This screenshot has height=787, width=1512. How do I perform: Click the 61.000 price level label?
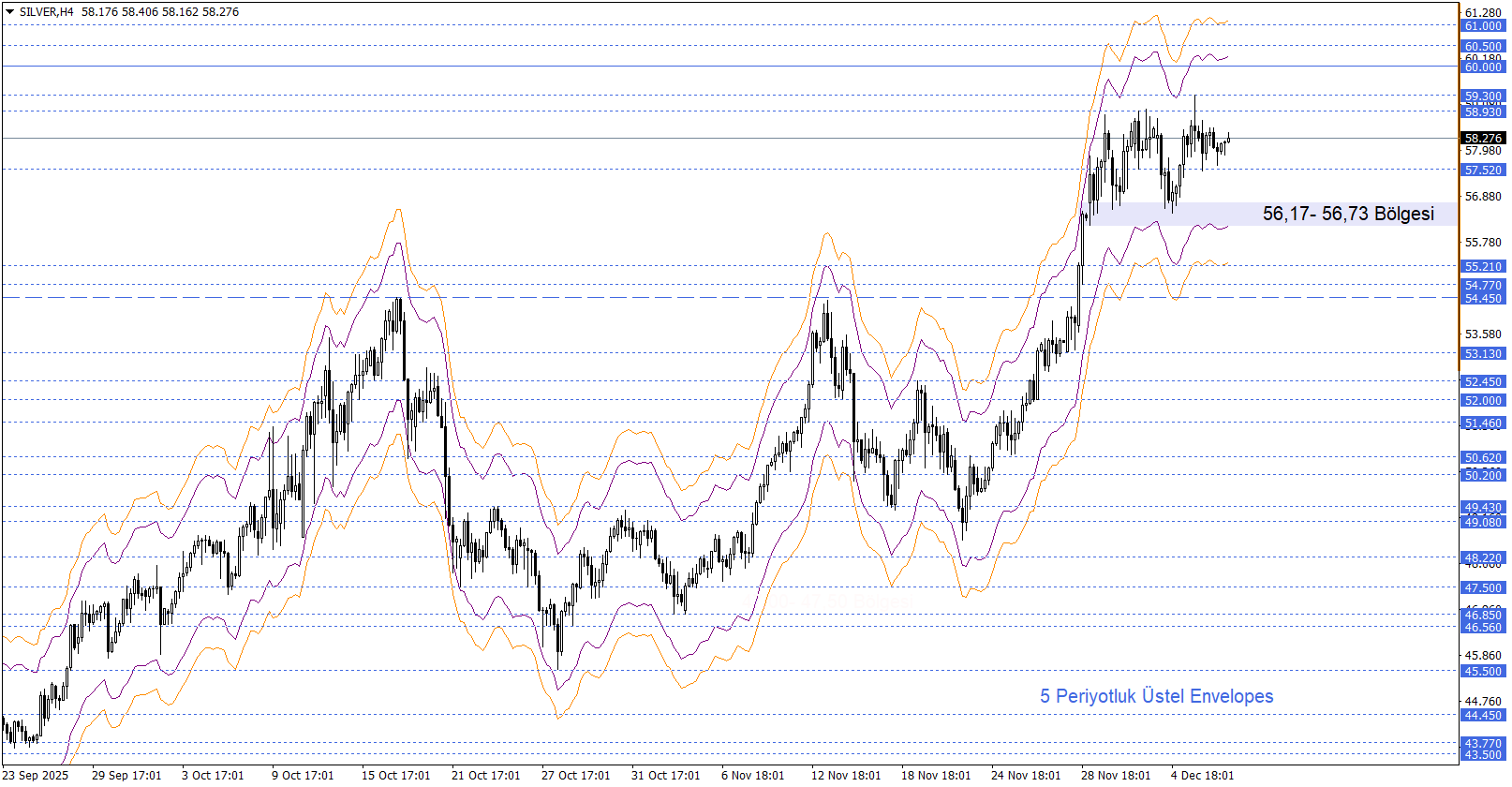point(1483,26)
